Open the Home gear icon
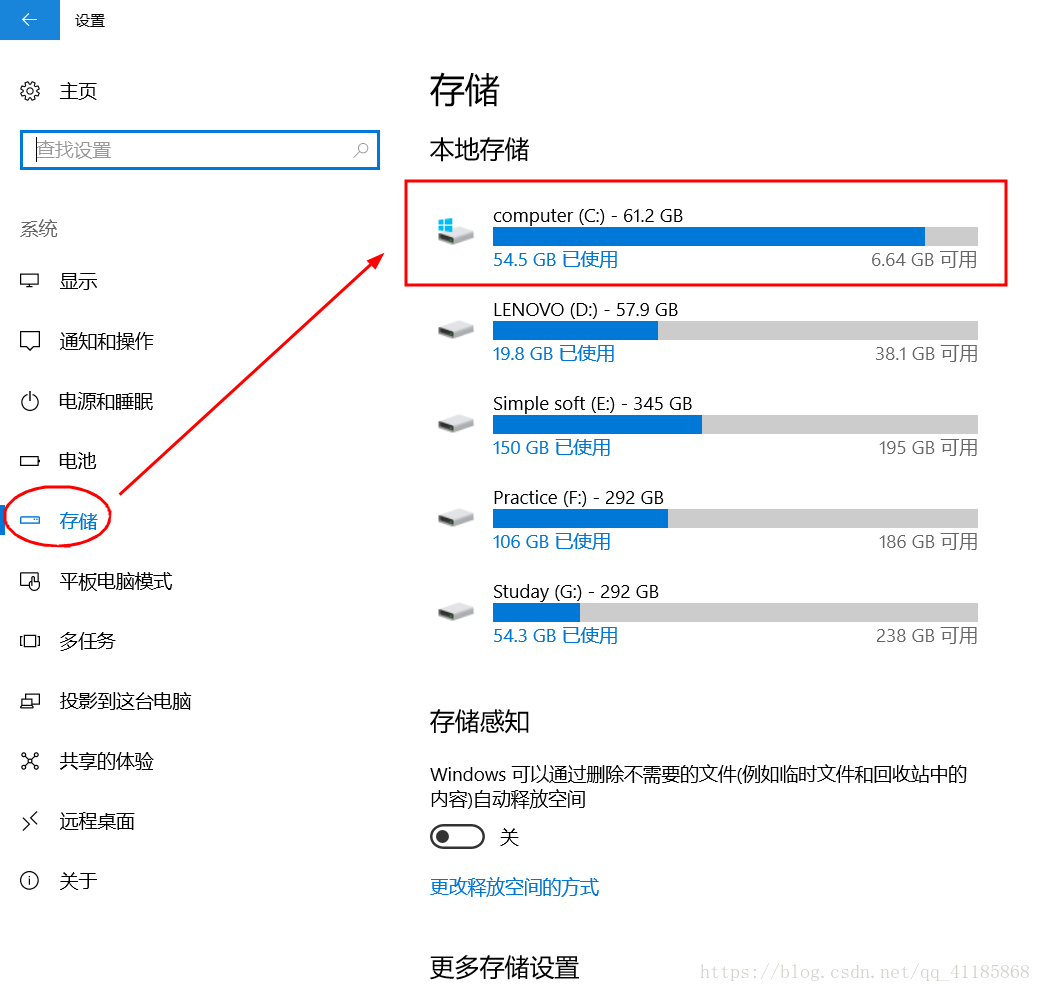Image resolution: width=1041 pixels, height=992 pixels. coord(30,91)
